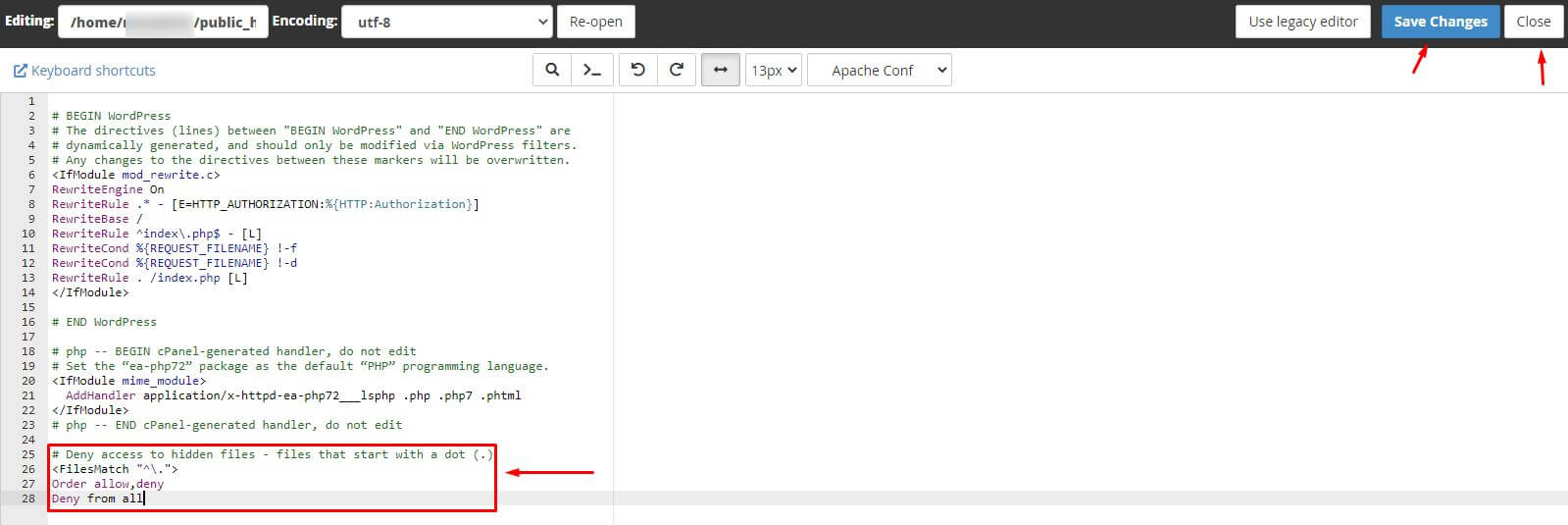The height and width of the screenshot is (525, 1568).
Task: Open the Apache Conf syntax dropdown
Action: tap(879, 71)
